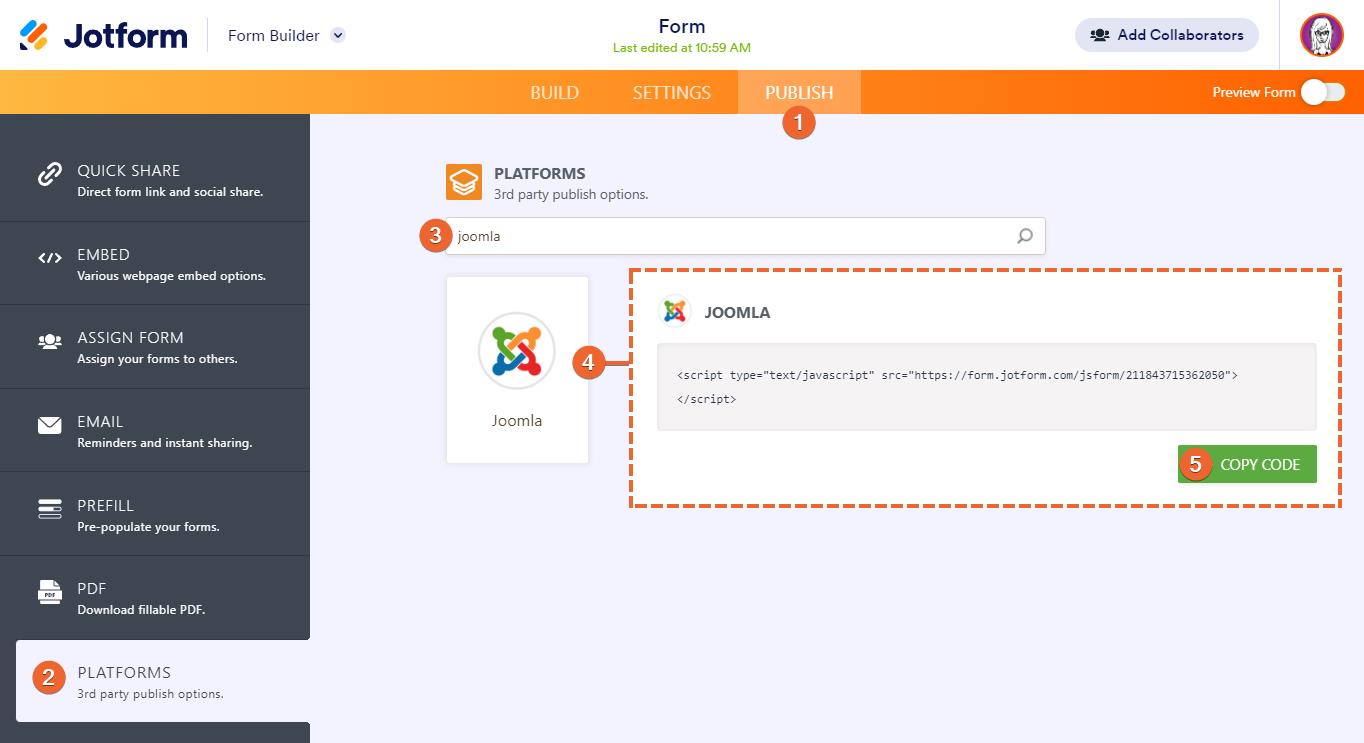Click the Form Builder label

[274, 35]
